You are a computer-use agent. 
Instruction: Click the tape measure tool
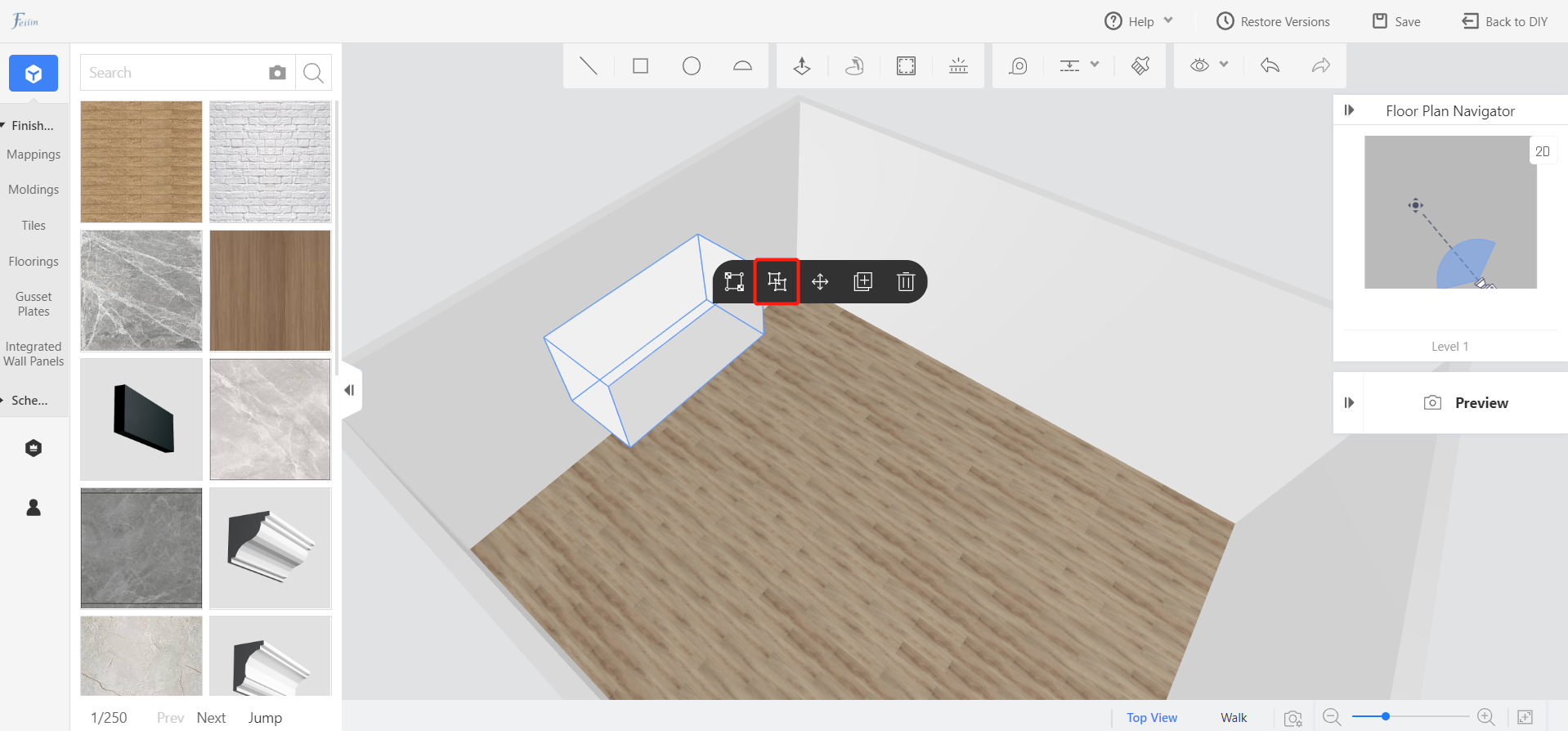click(x=1018, y=66)
